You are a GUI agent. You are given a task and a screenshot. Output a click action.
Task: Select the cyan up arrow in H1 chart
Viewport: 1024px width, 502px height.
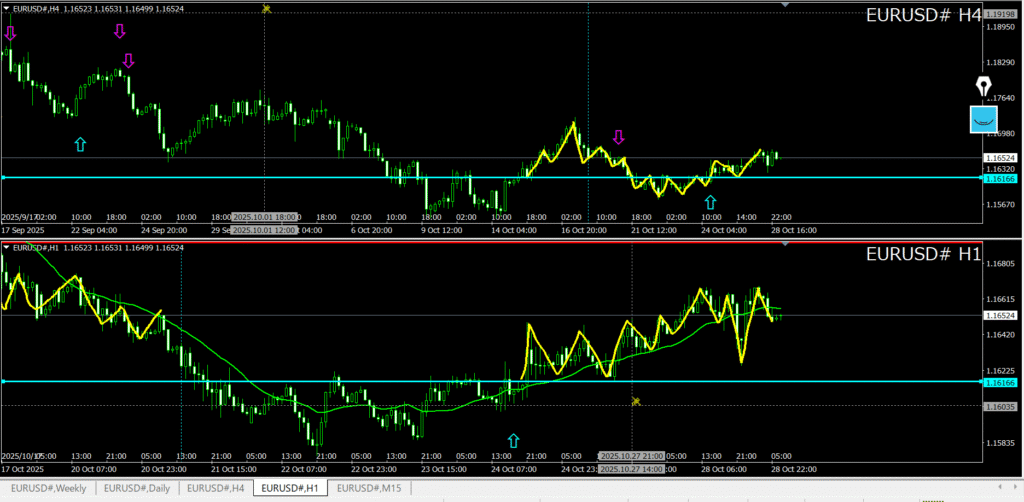tap(514, 440)
